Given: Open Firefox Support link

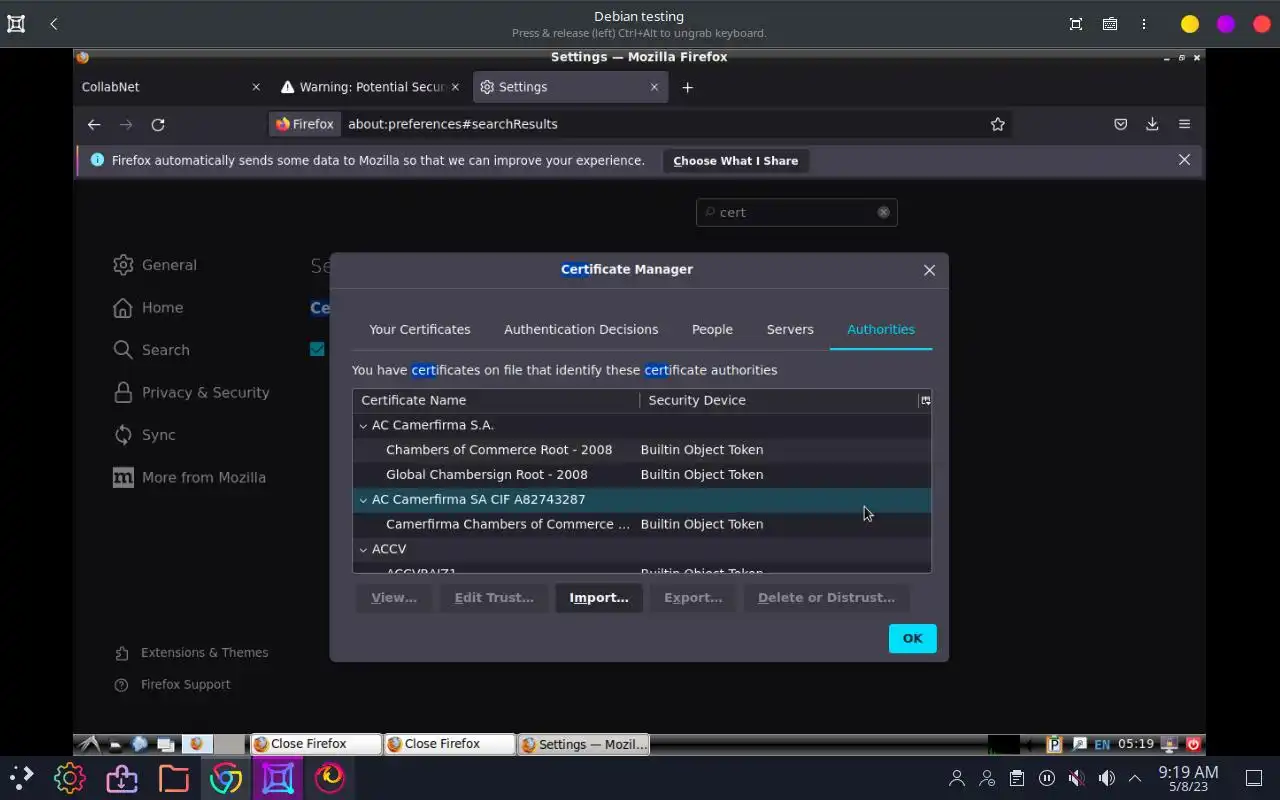Looking at the screenshot, I should (173, 684).
